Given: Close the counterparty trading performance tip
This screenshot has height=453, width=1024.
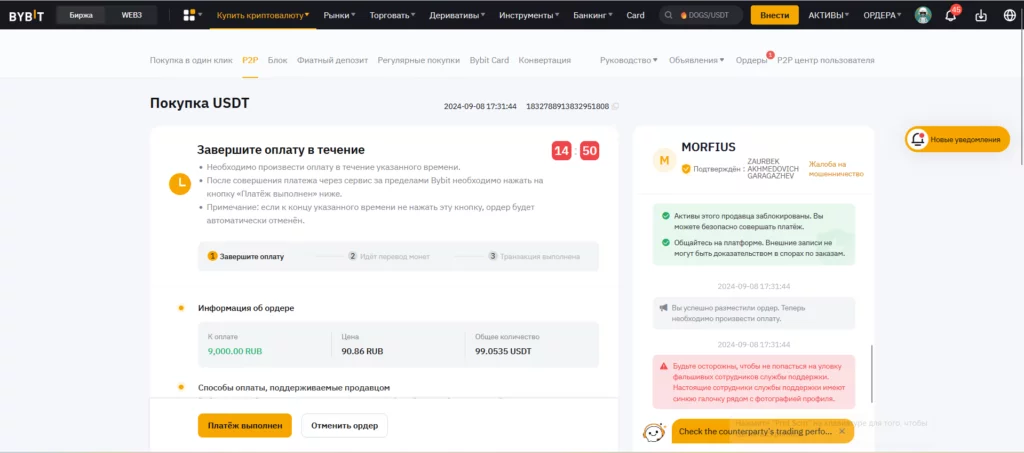Looking at the screenshot, I should coord(842,431).
